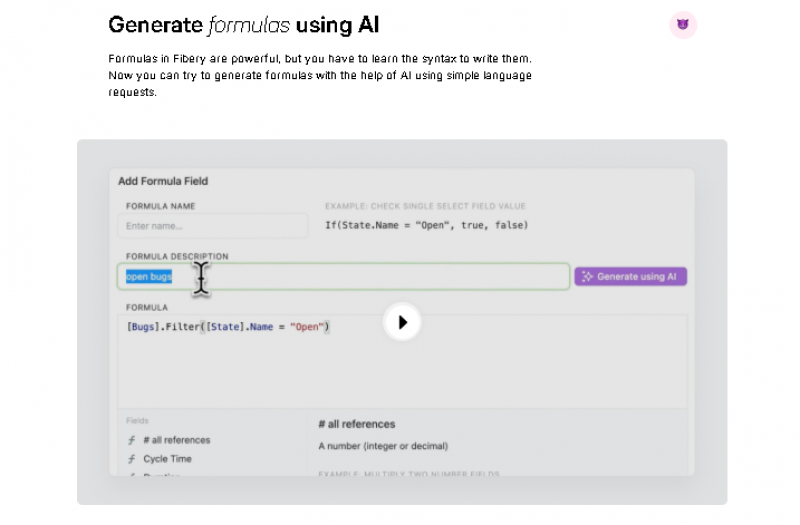Click the empty area of the formula editor
This screenshot has width=800, height=525.
(x=400, y=375)
